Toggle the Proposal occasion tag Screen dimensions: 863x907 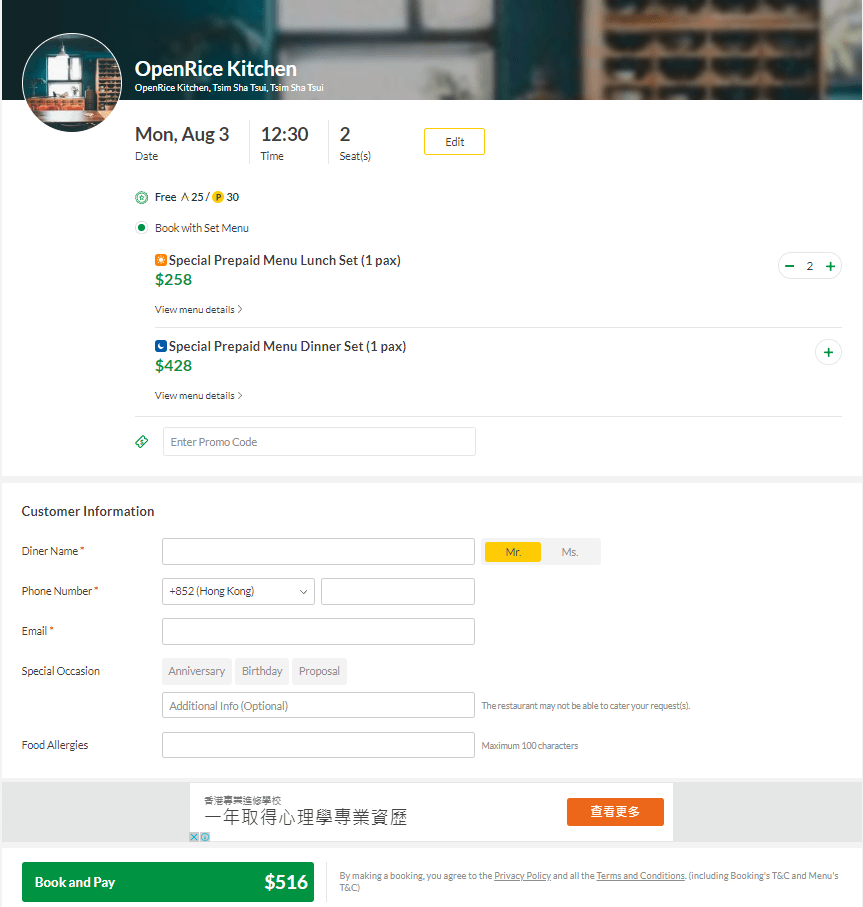pyautogui.click(x=319, y=671)
